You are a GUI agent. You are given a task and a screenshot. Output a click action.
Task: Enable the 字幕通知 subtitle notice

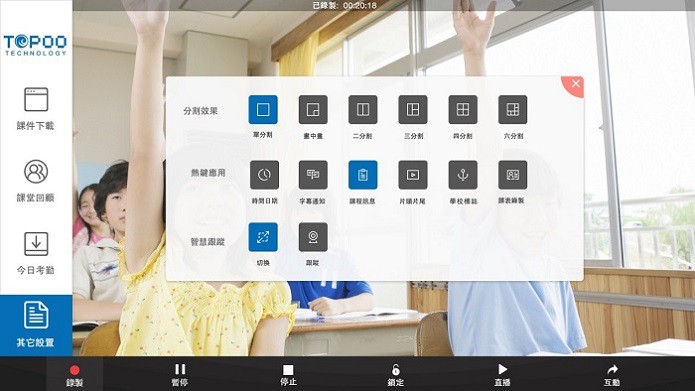click(x=313, y=175)
